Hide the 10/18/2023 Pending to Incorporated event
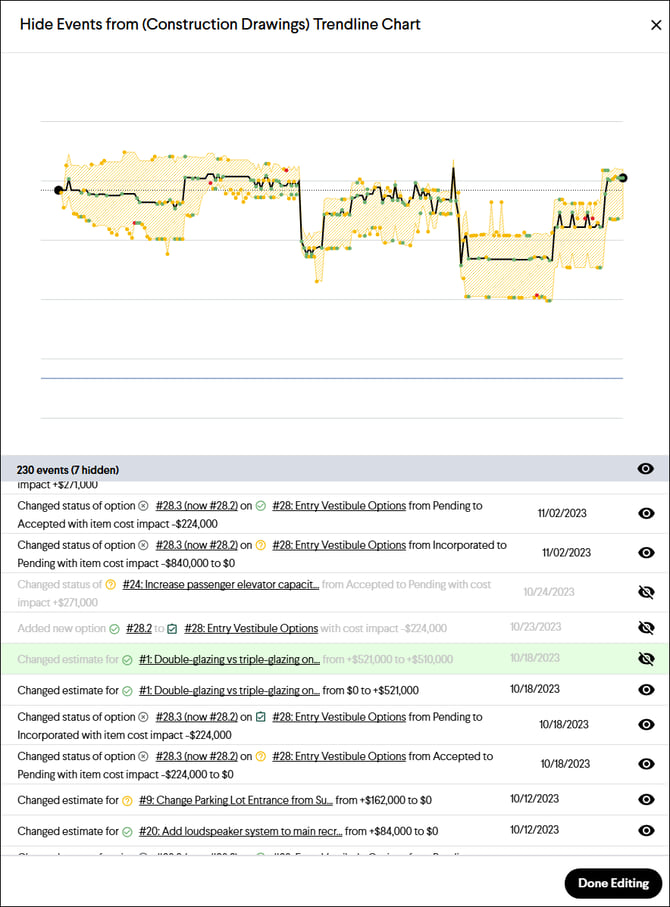The height and width of the screenshot is (907, 670). pyautogui.click(x=646, y=724)
